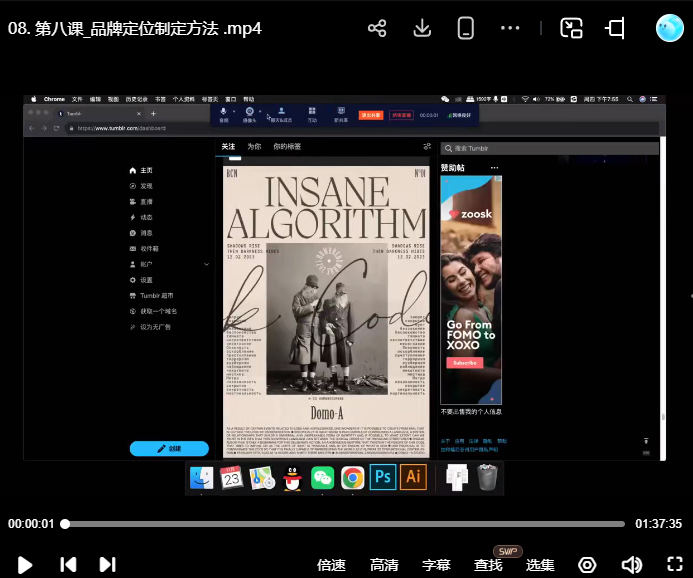Open the 选集 episode list
This screenshot has width=693, height=578.
(540, 565)
